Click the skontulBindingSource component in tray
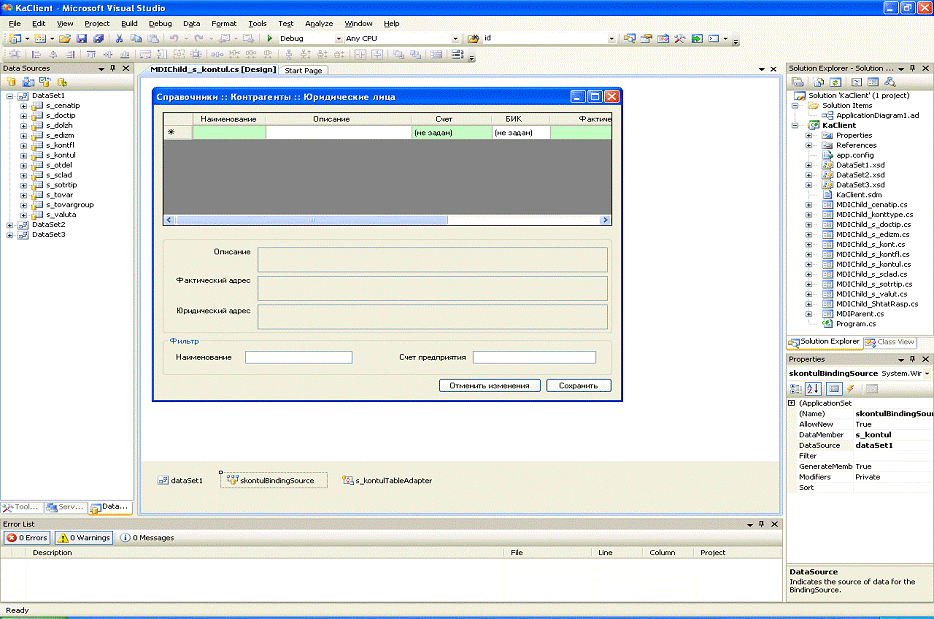 [271, 480]
